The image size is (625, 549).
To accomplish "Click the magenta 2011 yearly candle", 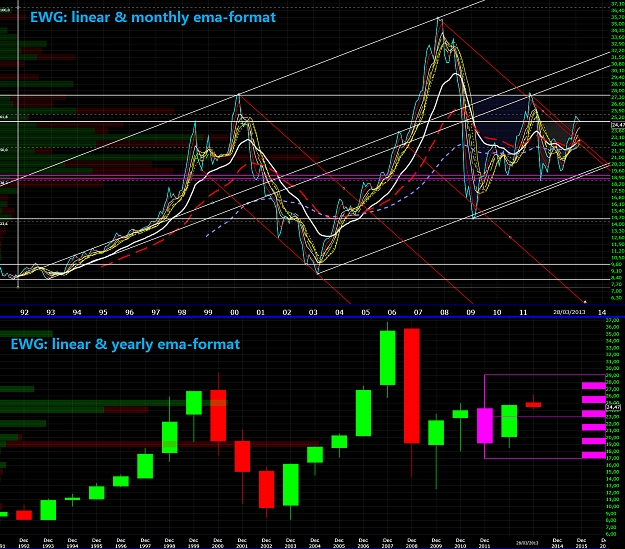I will (x=485, y=425).
